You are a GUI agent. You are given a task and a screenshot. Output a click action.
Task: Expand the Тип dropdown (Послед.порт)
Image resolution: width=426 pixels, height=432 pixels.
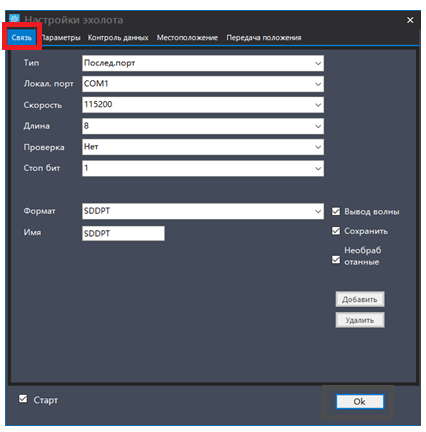tap(203, 63)
